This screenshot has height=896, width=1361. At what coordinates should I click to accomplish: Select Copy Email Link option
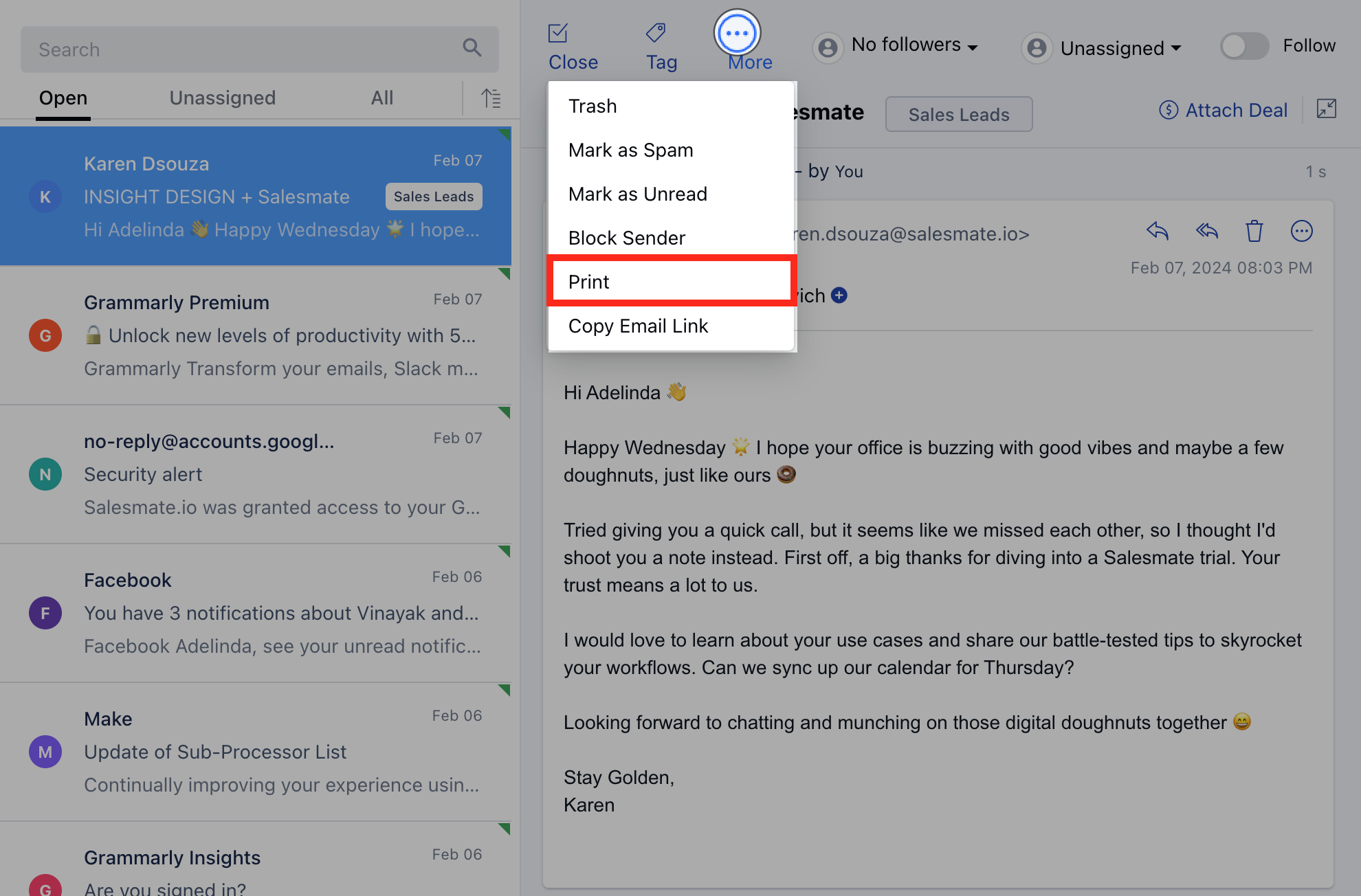638,326
